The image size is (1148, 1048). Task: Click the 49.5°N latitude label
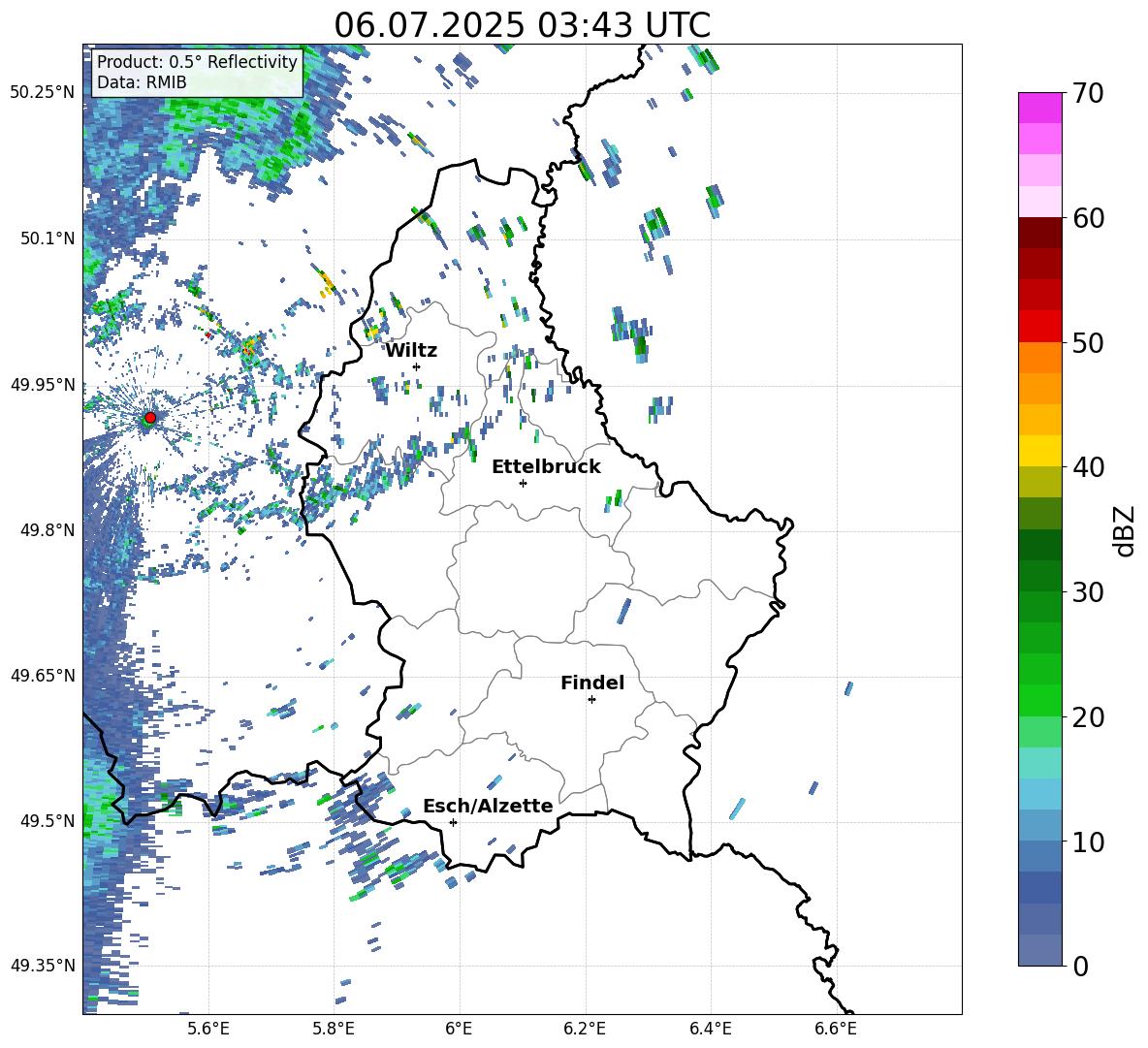pyautogui.click(x=48, y=820)
